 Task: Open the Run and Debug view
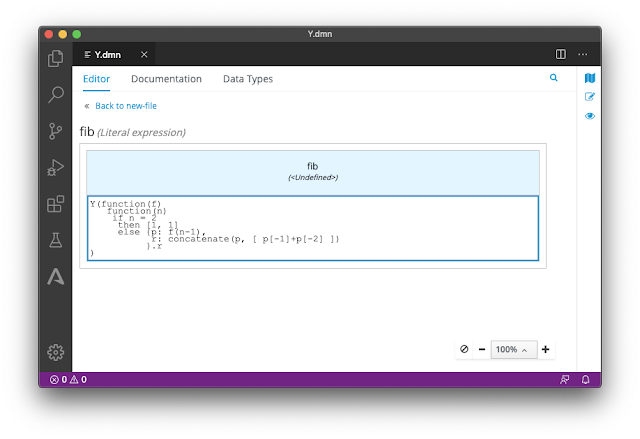click(x=56, y=167)
